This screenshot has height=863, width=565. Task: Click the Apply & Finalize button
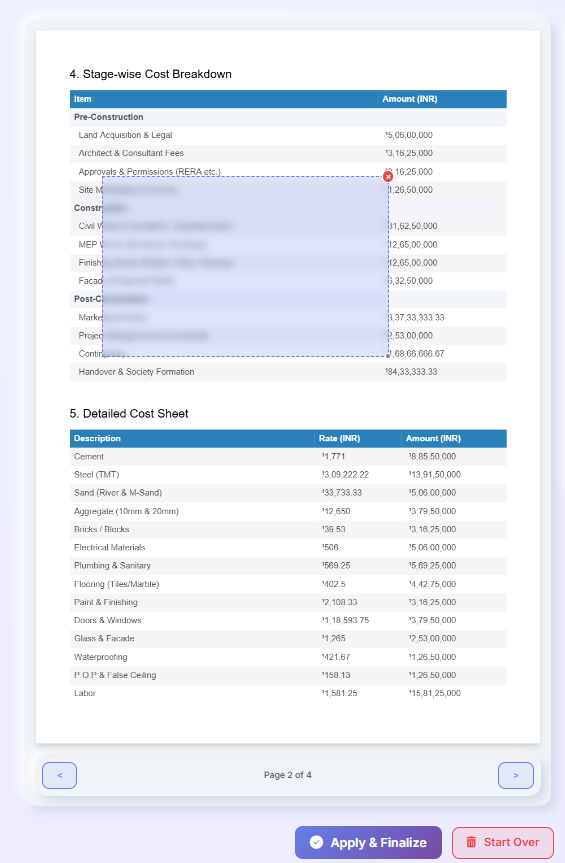click(x=368, y=842)
